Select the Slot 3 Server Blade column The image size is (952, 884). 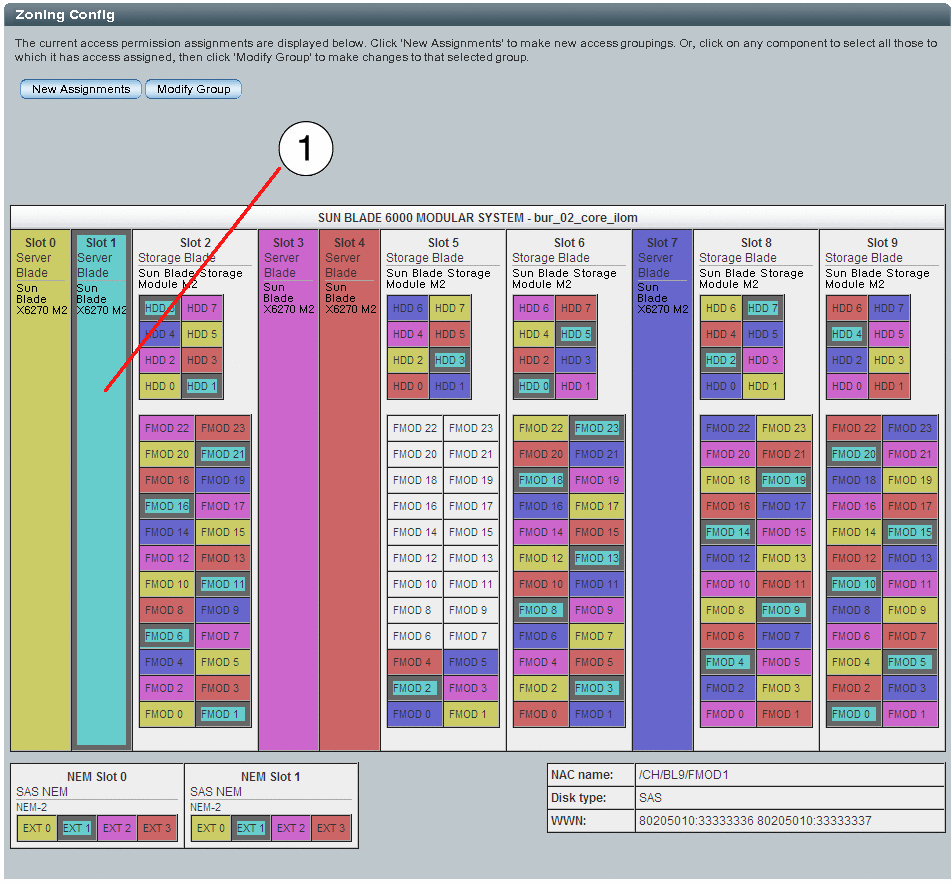pos(288,490)
